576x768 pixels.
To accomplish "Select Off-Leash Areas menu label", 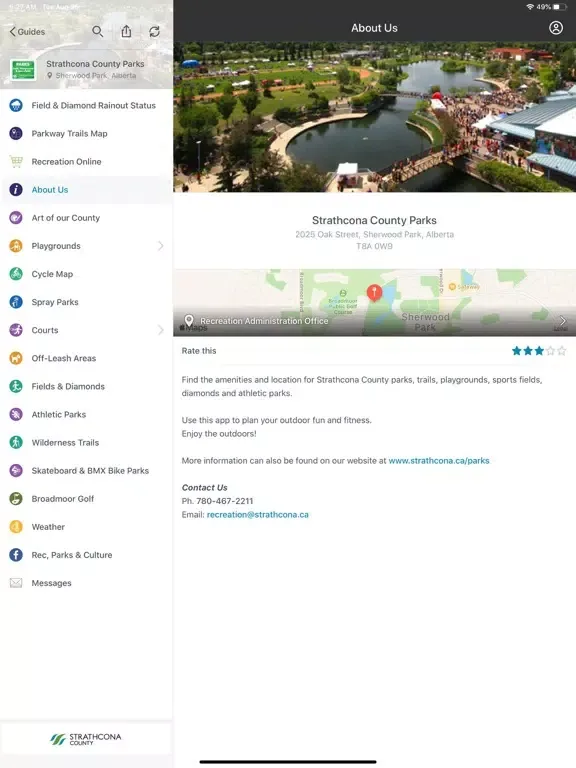I will tap(64, 358).
